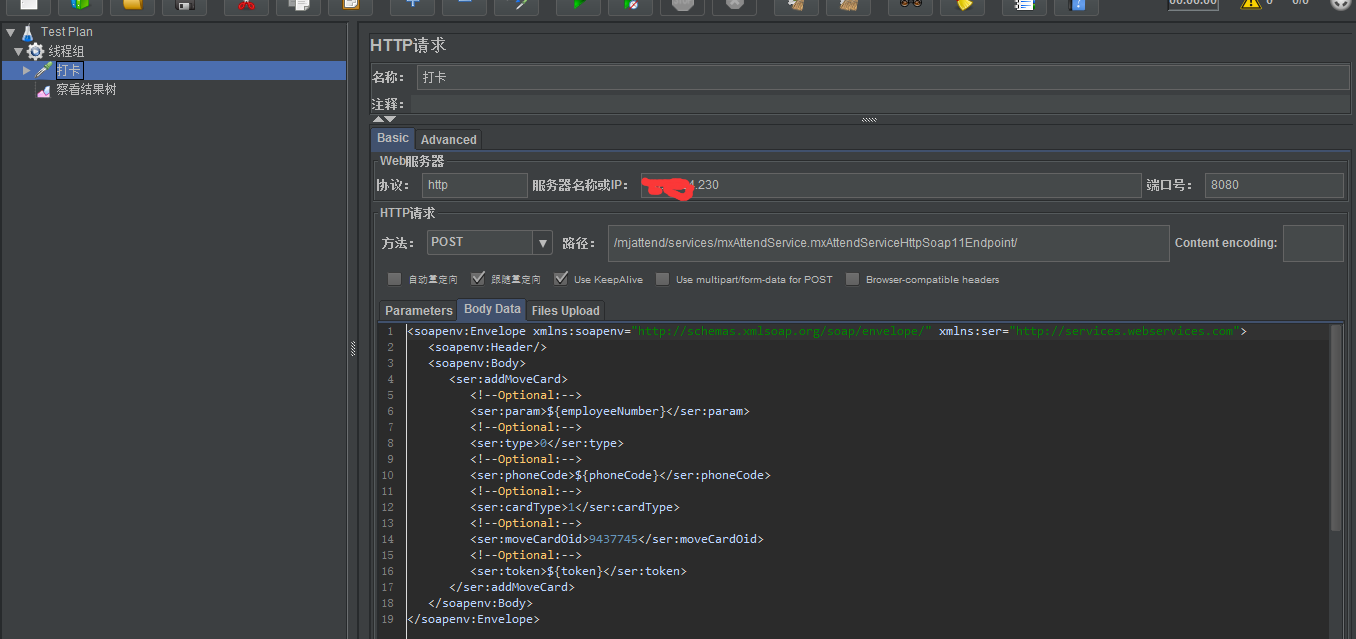Select the Basic tab

(x=393, y=138)
